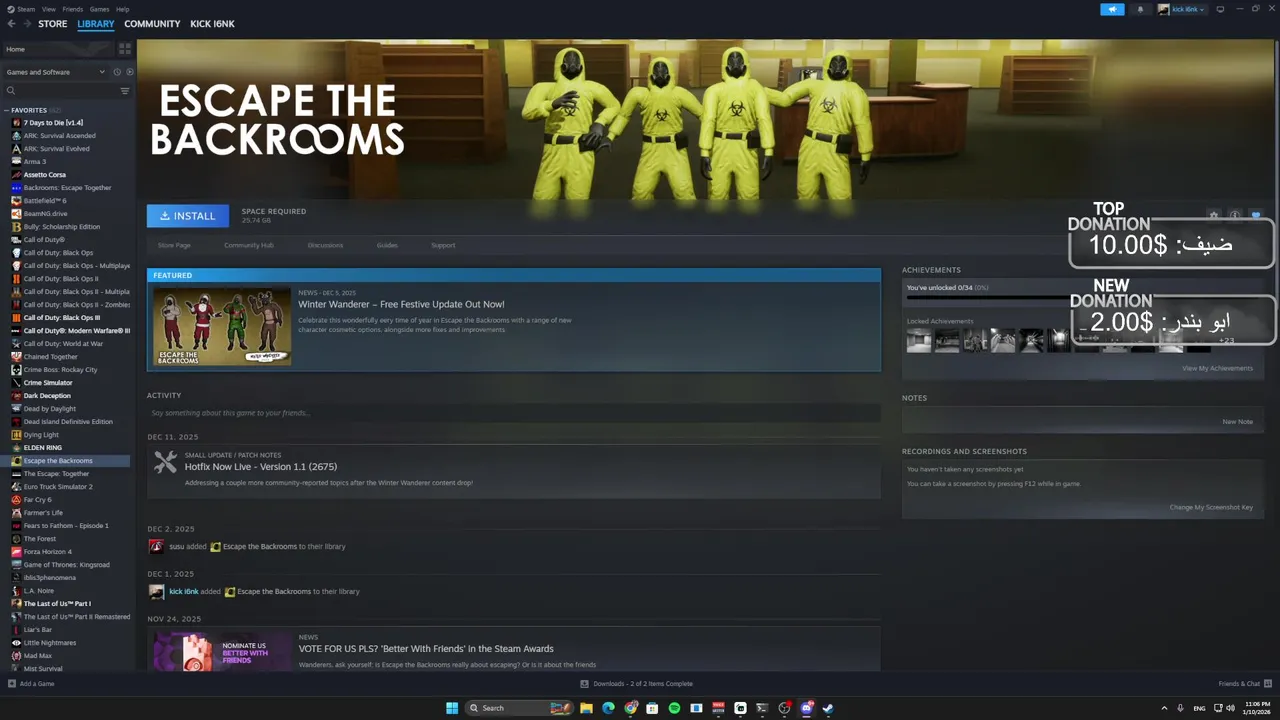Click the Steam logo menu
The height and width of the screenshot is (720, 1280).
21,9
